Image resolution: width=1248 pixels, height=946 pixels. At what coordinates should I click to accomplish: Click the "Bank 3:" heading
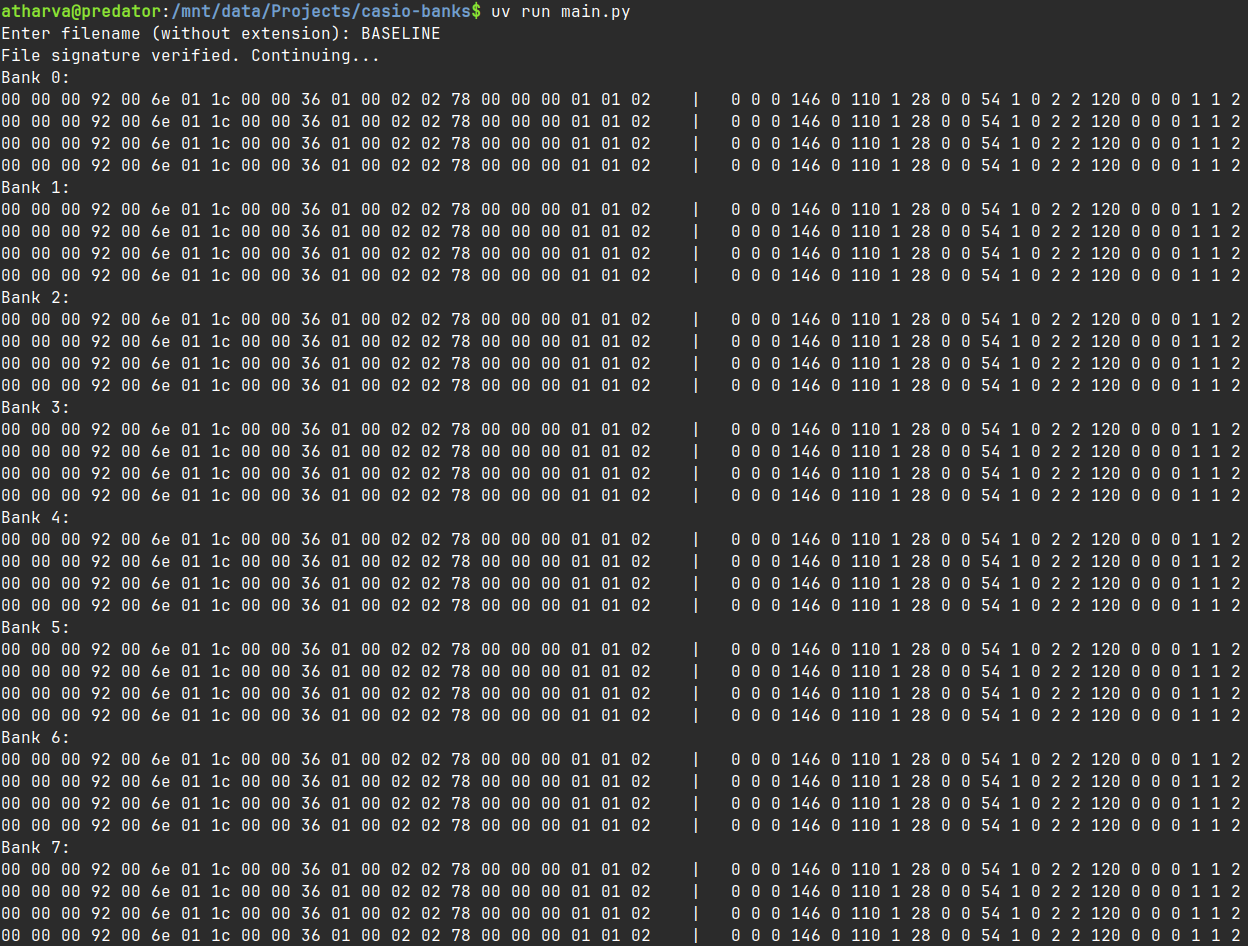coord(35,408)
